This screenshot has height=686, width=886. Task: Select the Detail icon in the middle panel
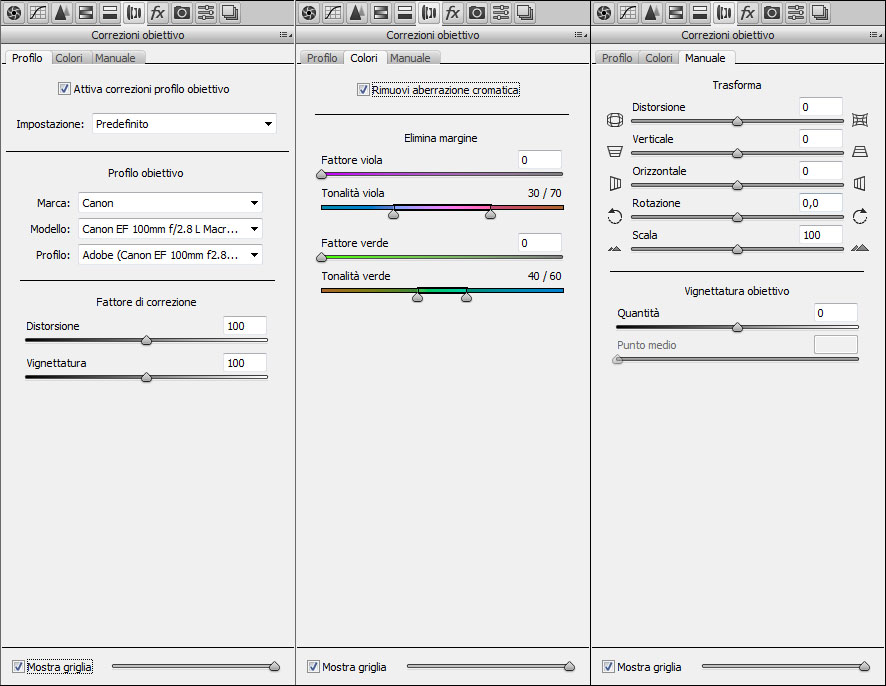356,13
